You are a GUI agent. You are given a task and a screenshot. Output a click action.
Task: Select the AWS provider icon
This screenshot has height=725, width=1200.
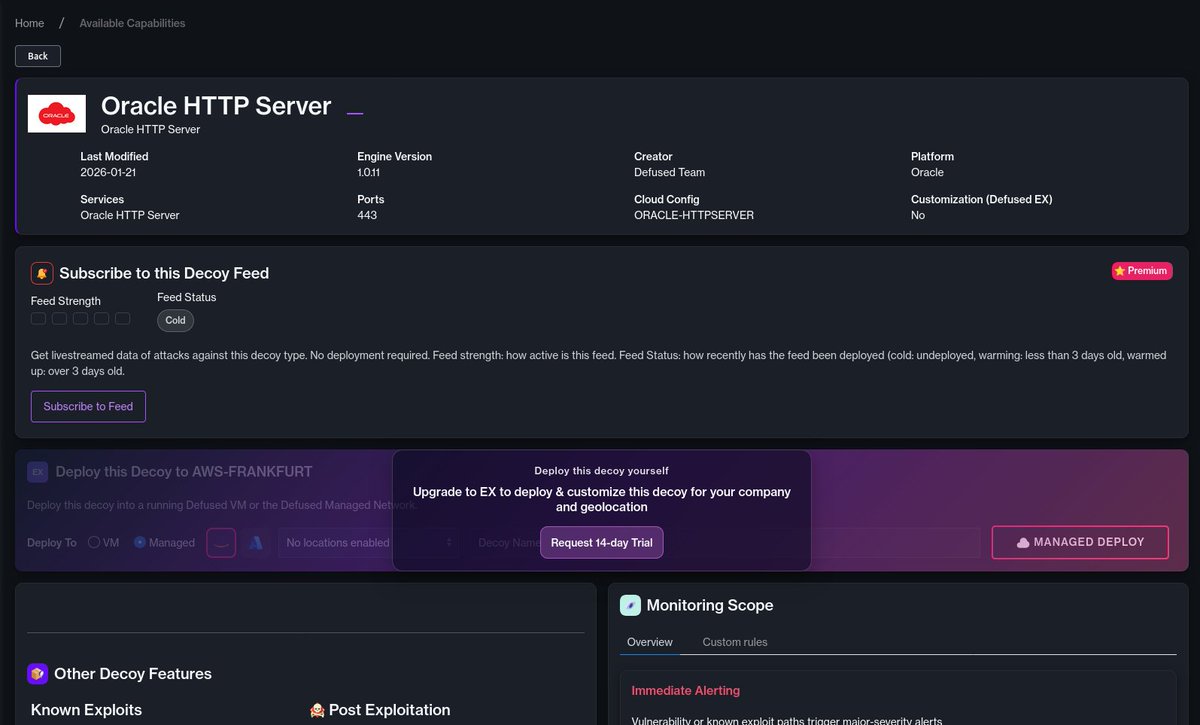click(221, 542)
